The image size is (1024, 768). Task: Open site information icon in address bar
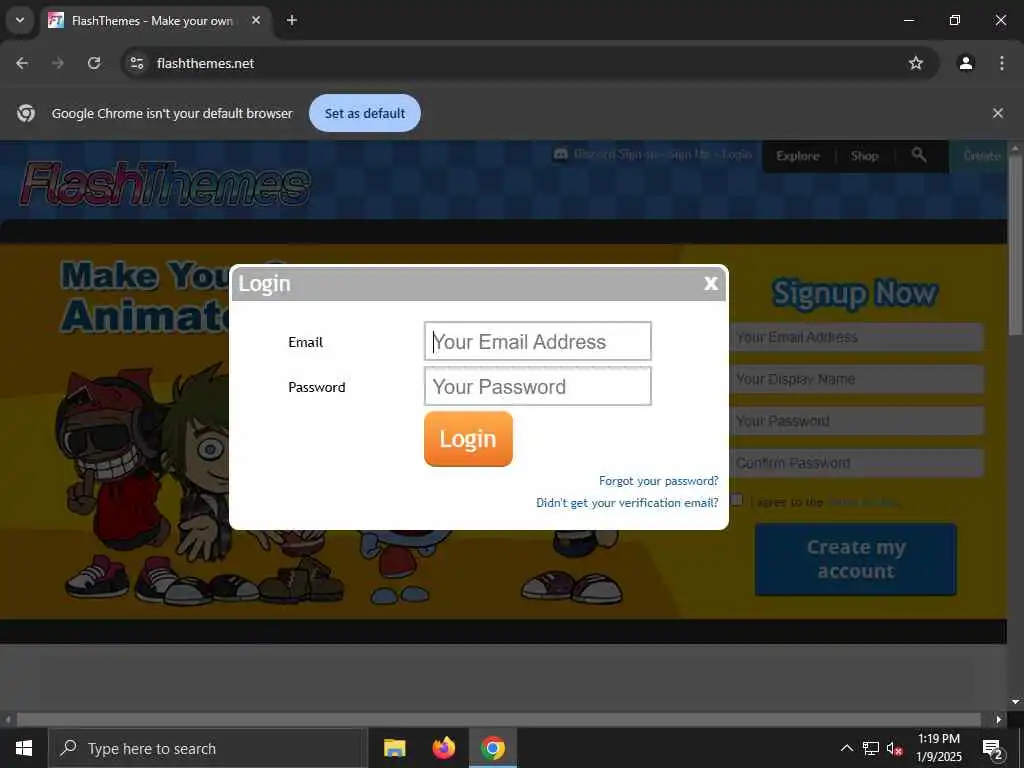[x=136, y=63]
